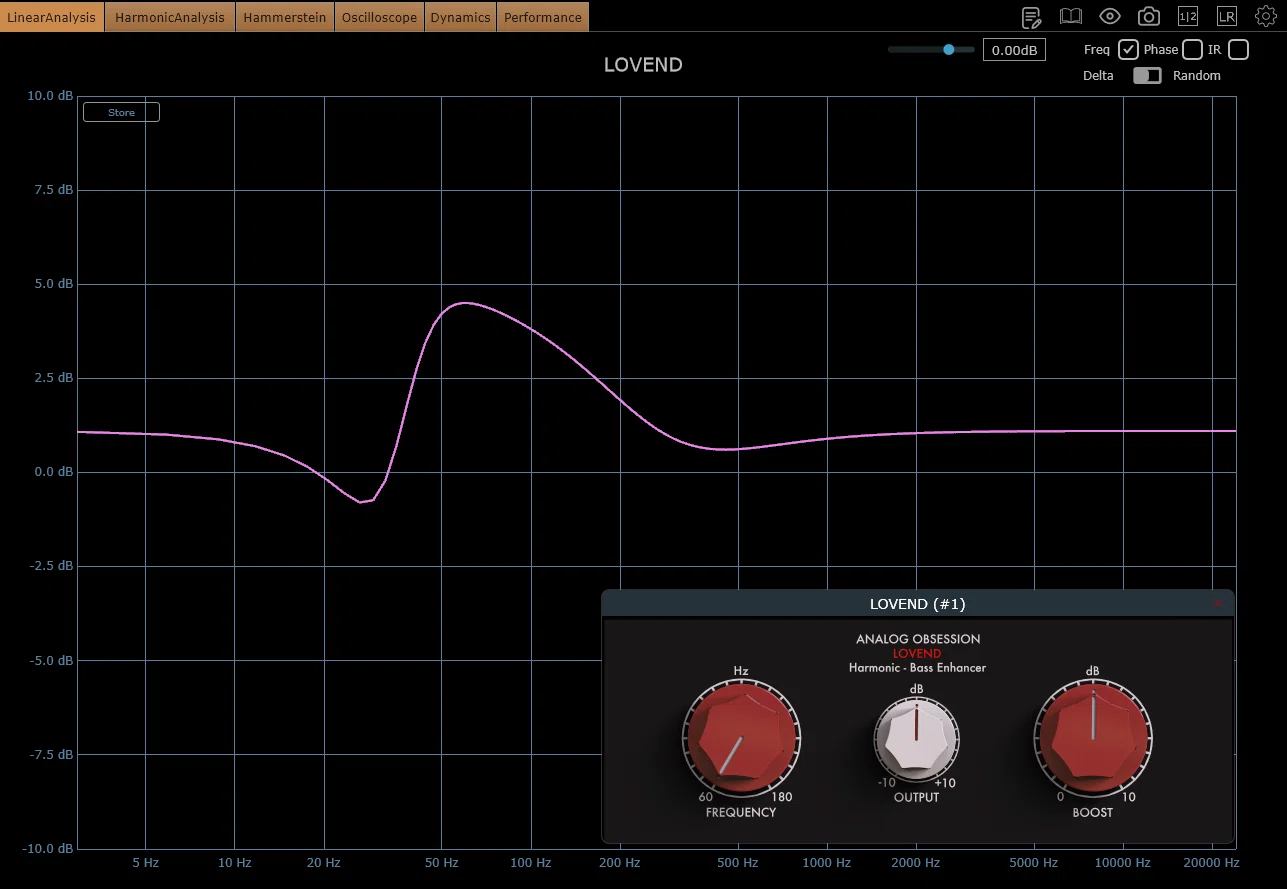Viewport: 1287px width, 889px height.
Task: Open settings gear icon
Action: pos(1265,16)
